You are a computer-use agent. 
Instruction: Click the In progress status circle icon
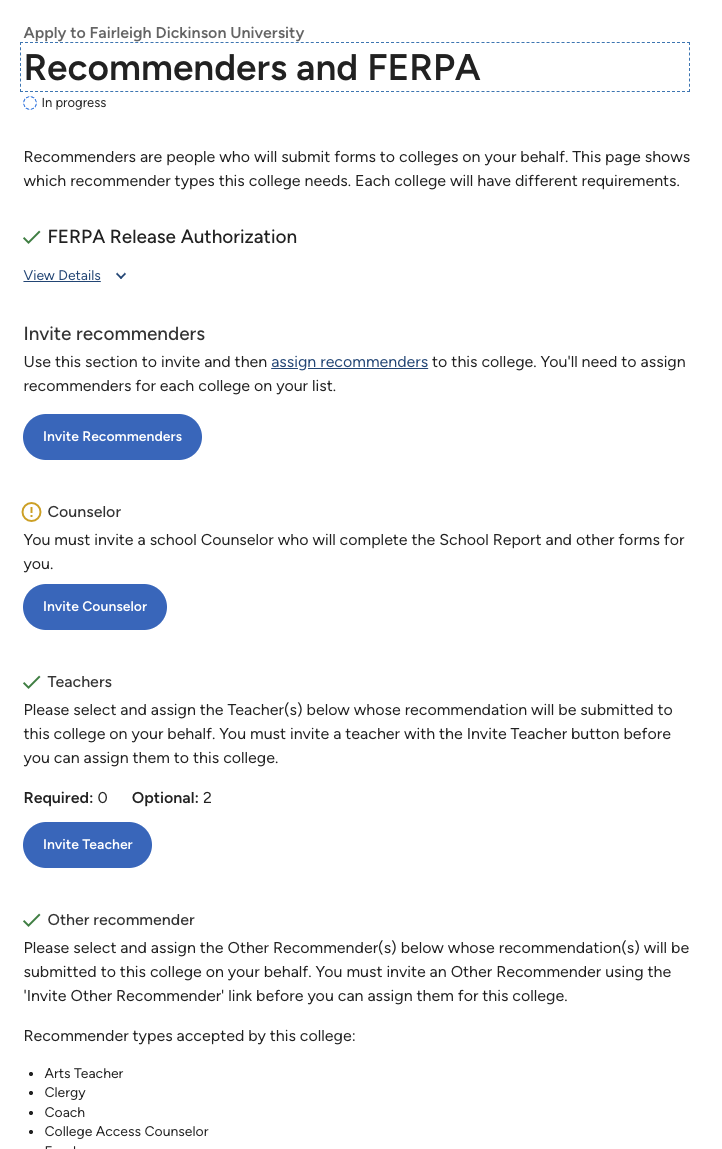(x=30, y=103)
